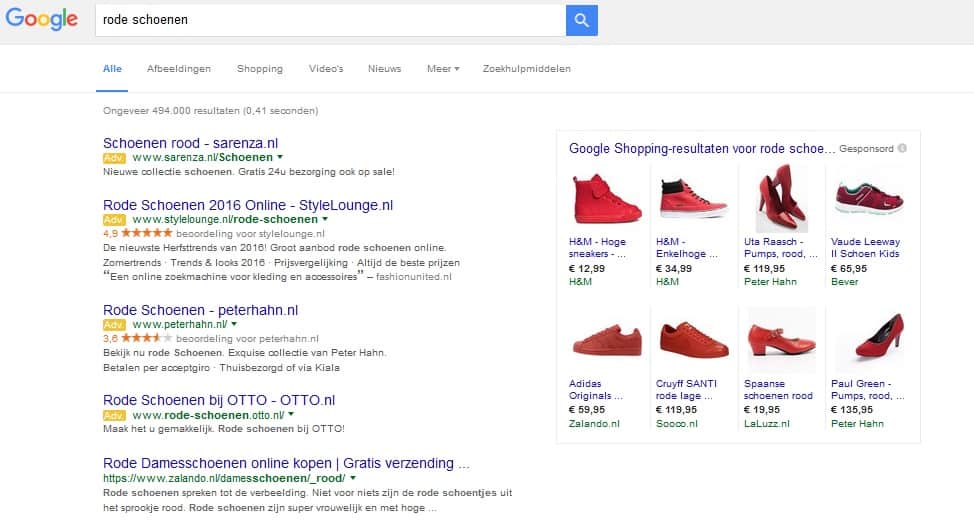The height and width of the screenshot is (521, 974).
Task: Click in the search box with rode schoenen
Action: point(330,20)
